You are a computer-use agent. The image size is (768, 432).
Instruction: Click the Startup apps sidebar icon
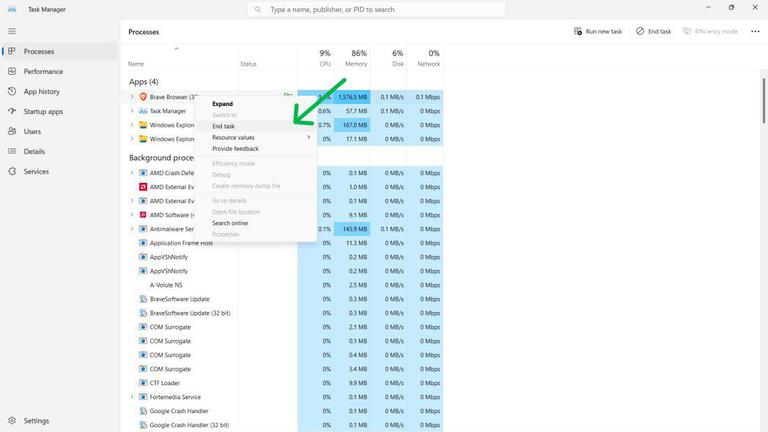[12, 112]
